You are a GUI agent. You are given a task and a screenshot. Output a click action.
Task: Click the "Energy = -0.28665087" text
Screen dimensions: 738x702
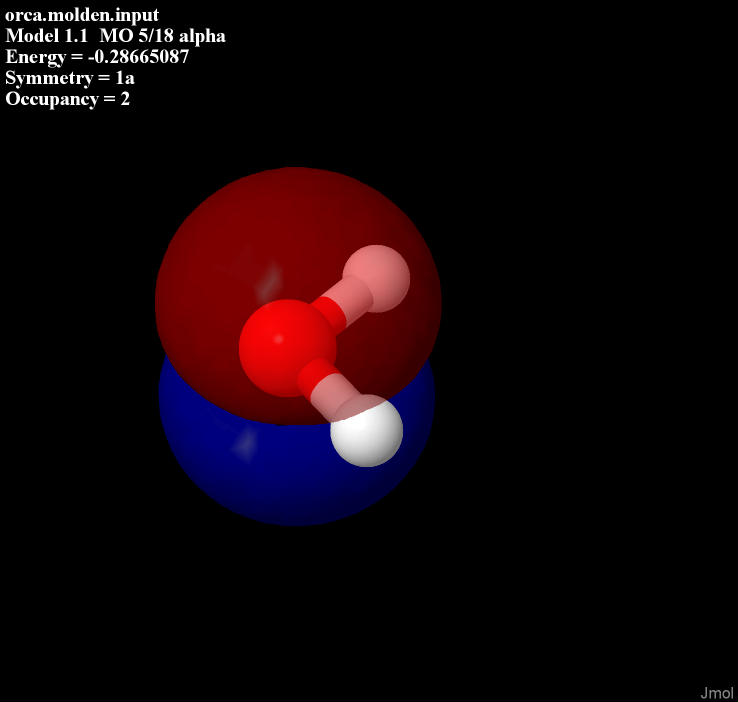click(97, 57)
